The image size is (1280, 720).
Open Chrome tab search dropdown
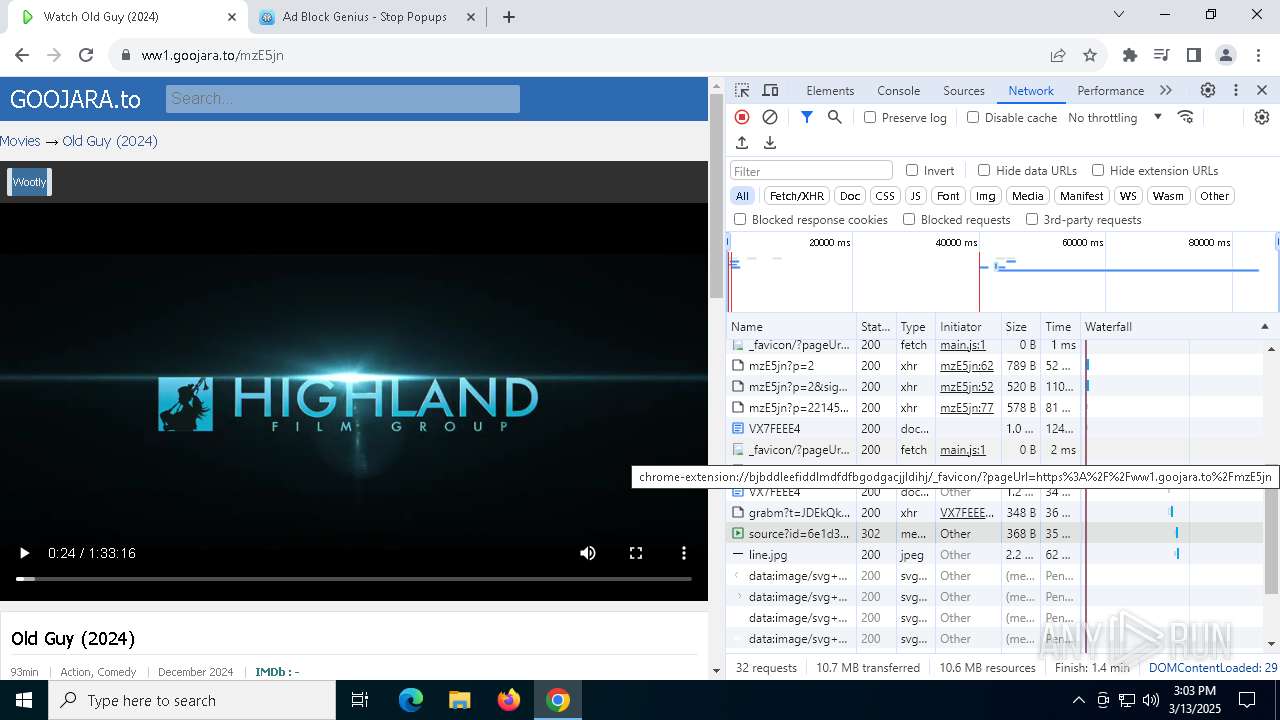(x=1120, y=15)
